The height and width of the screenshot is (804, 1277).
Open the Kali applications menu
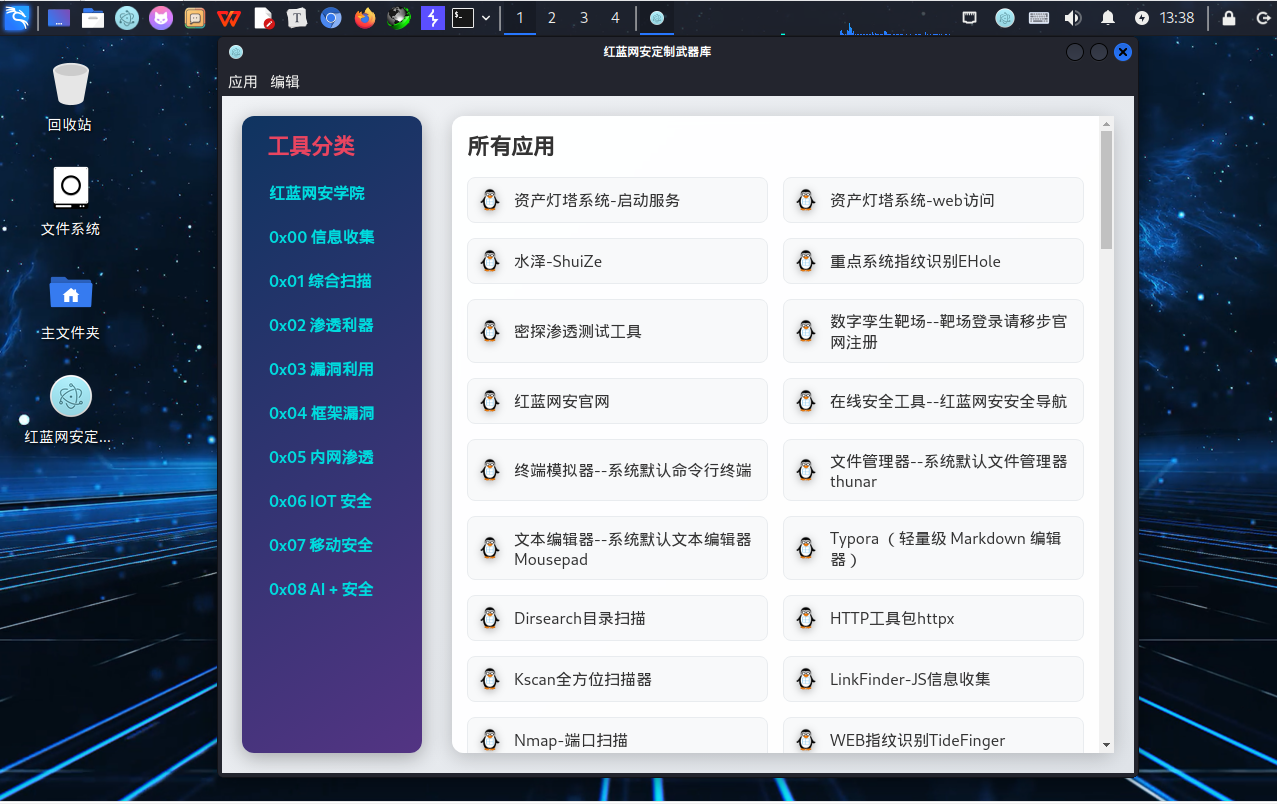point(17,17)
